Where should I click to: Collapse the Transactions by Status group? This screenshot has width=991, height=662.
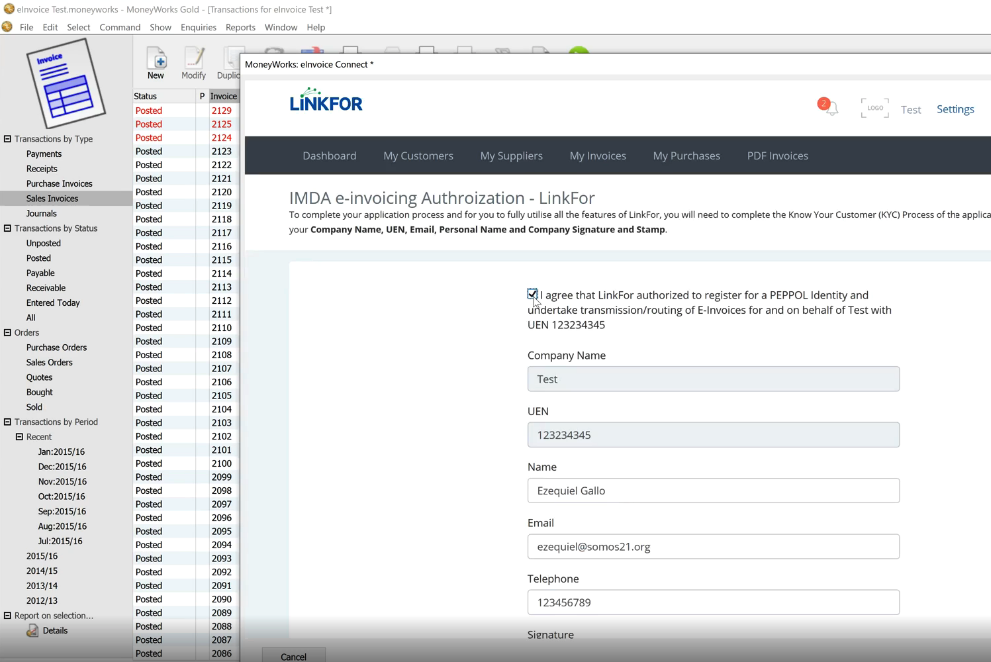coord(8,228)
